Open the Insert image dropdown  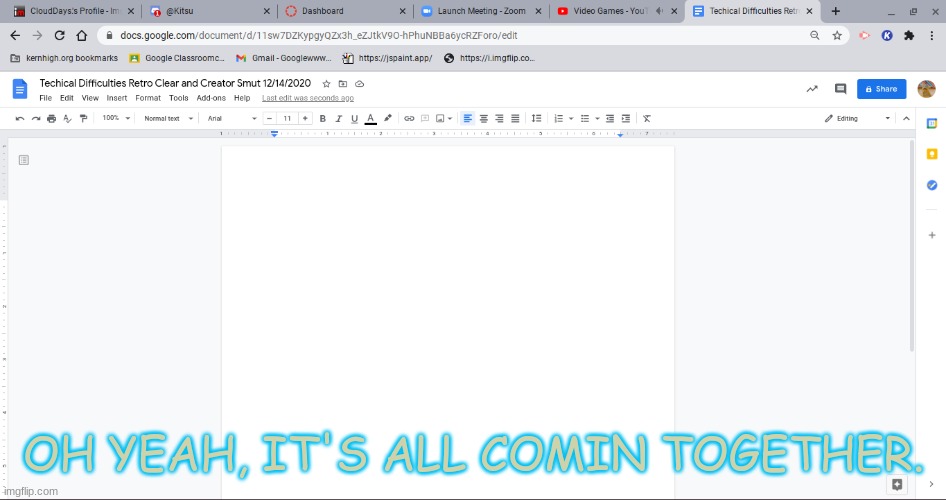(443, 118)
